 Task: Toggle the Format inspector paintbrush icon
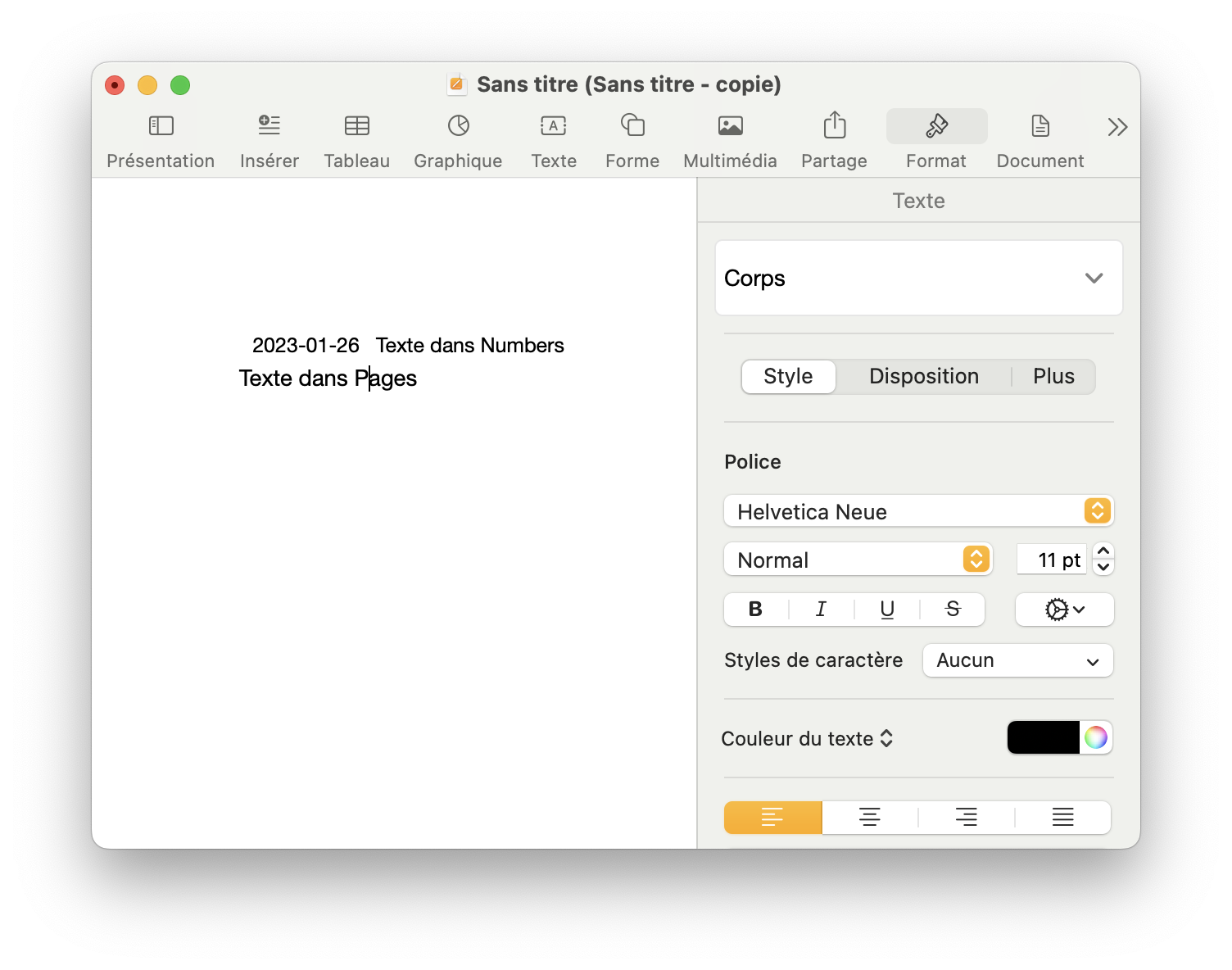937,126
